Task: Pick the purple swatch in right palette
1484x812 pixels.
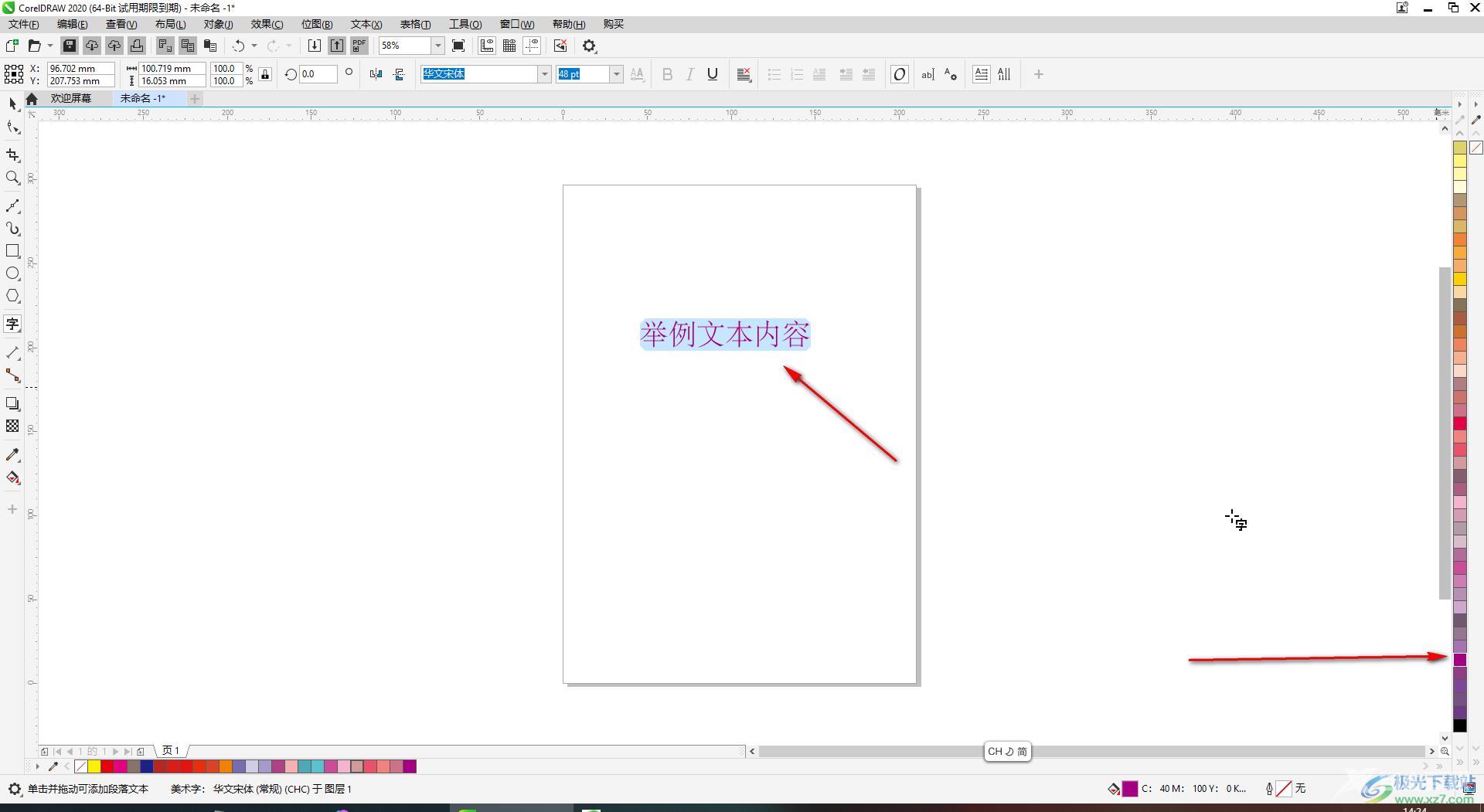Action: (x=1460, y=660)
